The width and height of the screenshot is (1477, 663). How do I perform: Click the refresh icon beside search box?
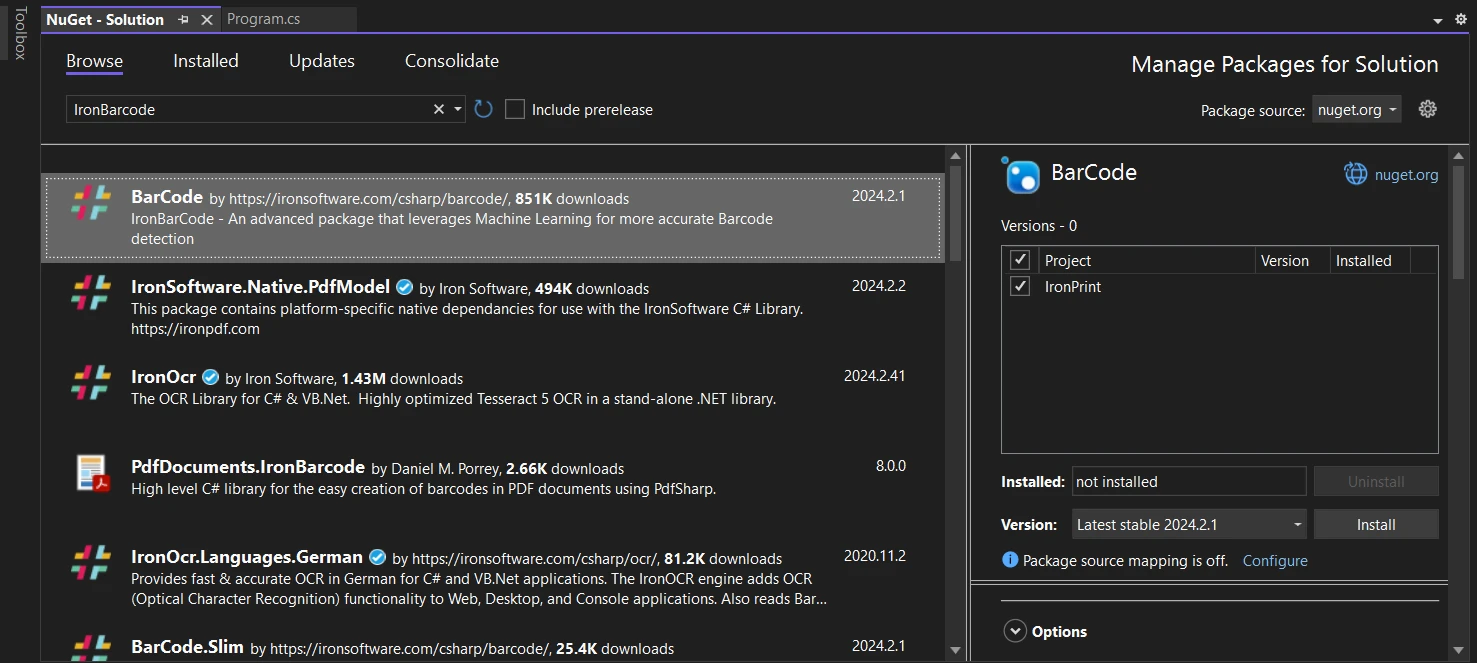tap(484, 109)
